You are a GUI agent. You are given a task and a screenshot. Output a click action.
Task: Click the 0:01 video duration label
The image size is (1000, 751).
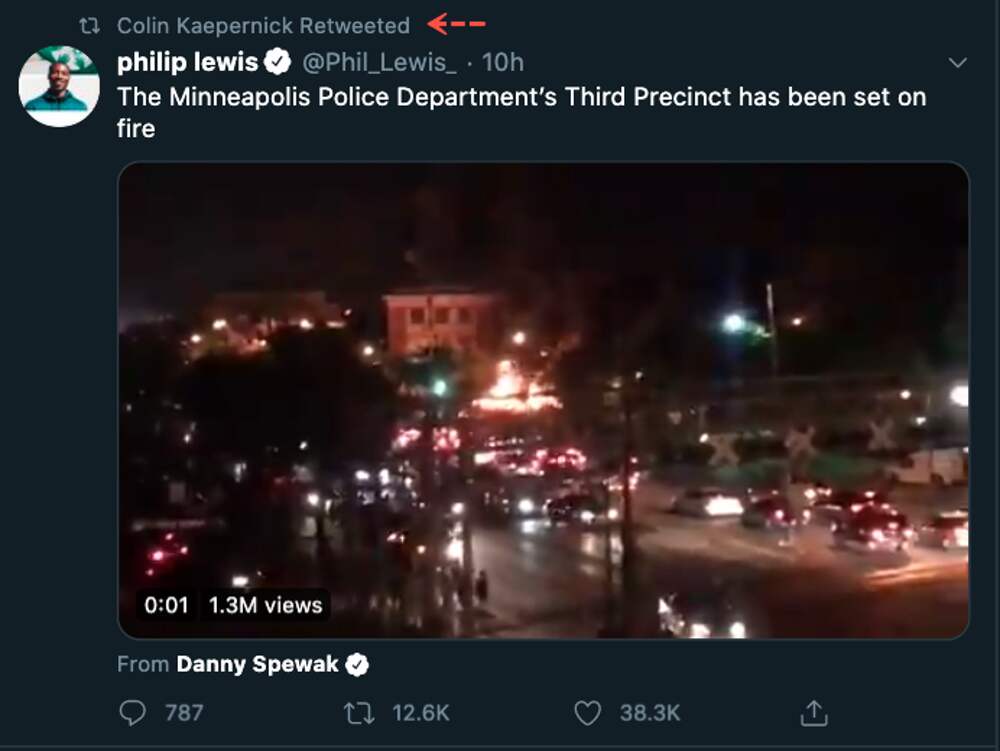click(x=166, y=605)
